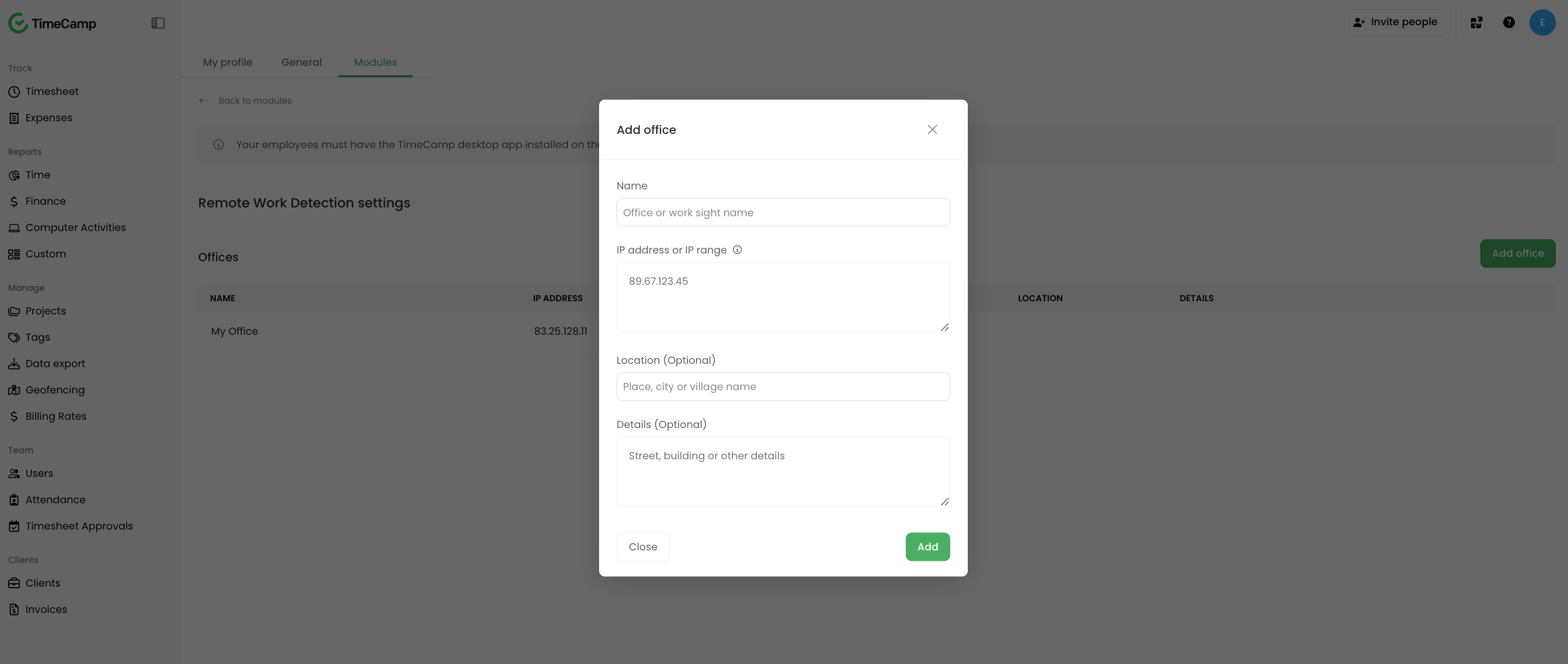Click the TimeCamp logo

pos(52,23)
